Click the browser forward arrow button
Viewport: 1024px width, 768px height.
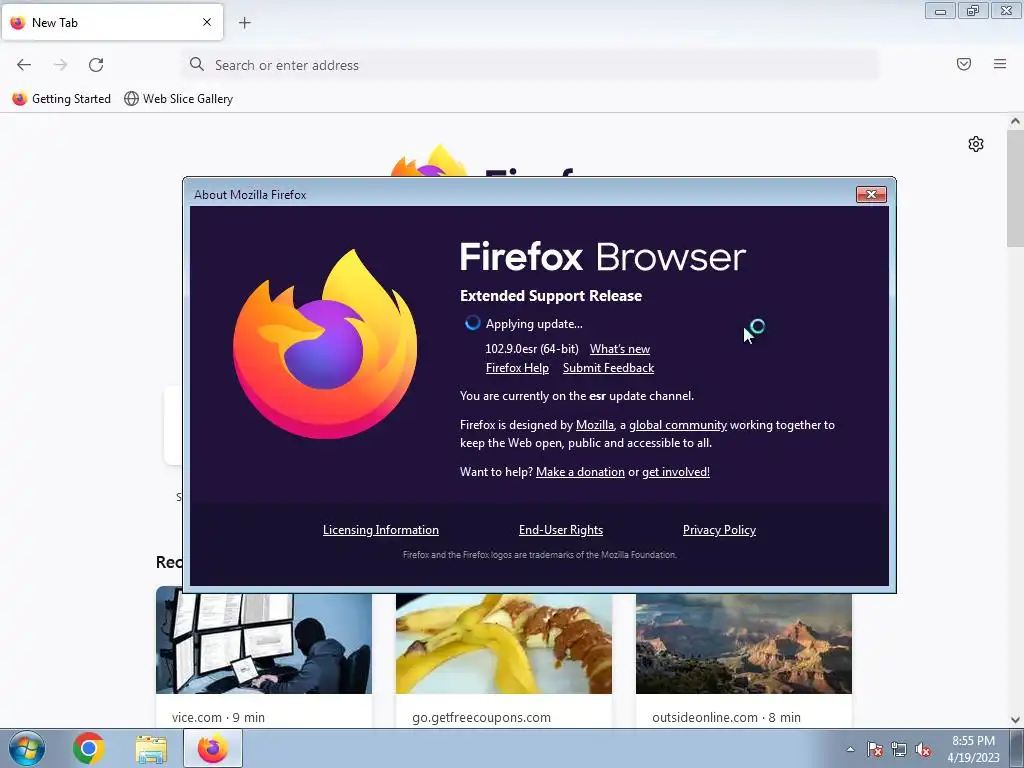point(60,65)
